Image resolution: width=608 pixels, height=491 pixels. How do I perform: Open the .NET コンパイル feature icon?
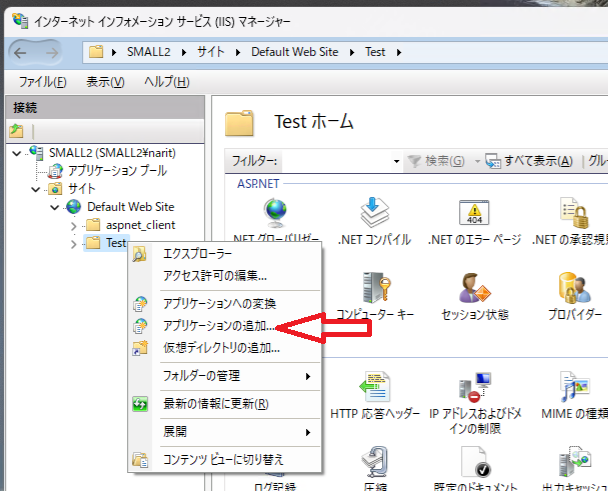tap(374, 214)
